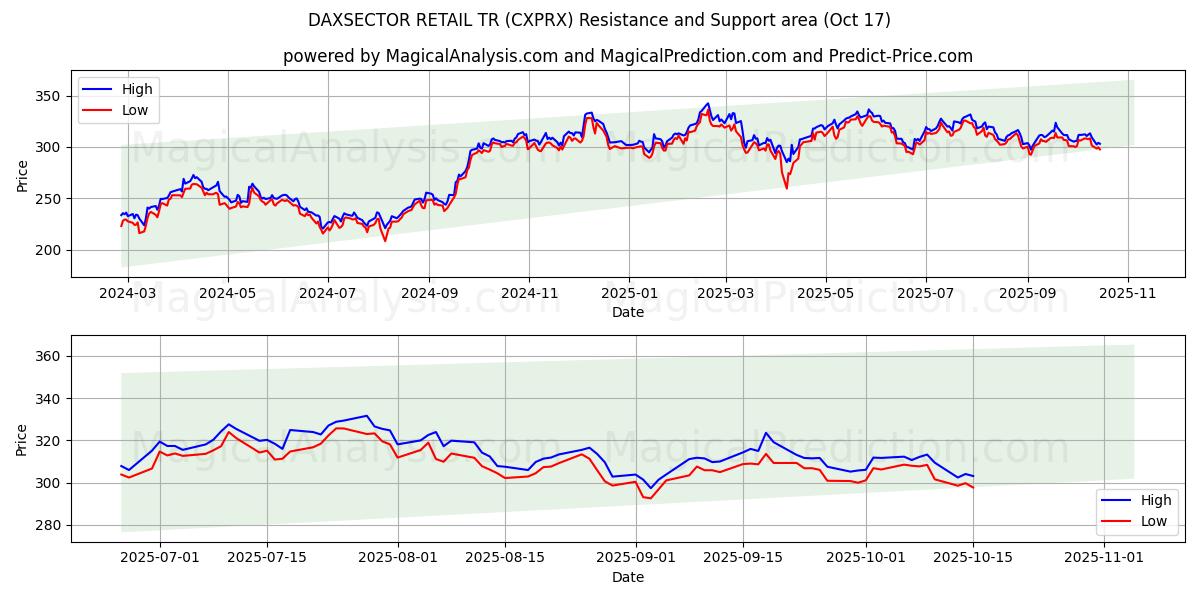Click the red Low line swatch in the bottom legend

tap(1117, 521)
